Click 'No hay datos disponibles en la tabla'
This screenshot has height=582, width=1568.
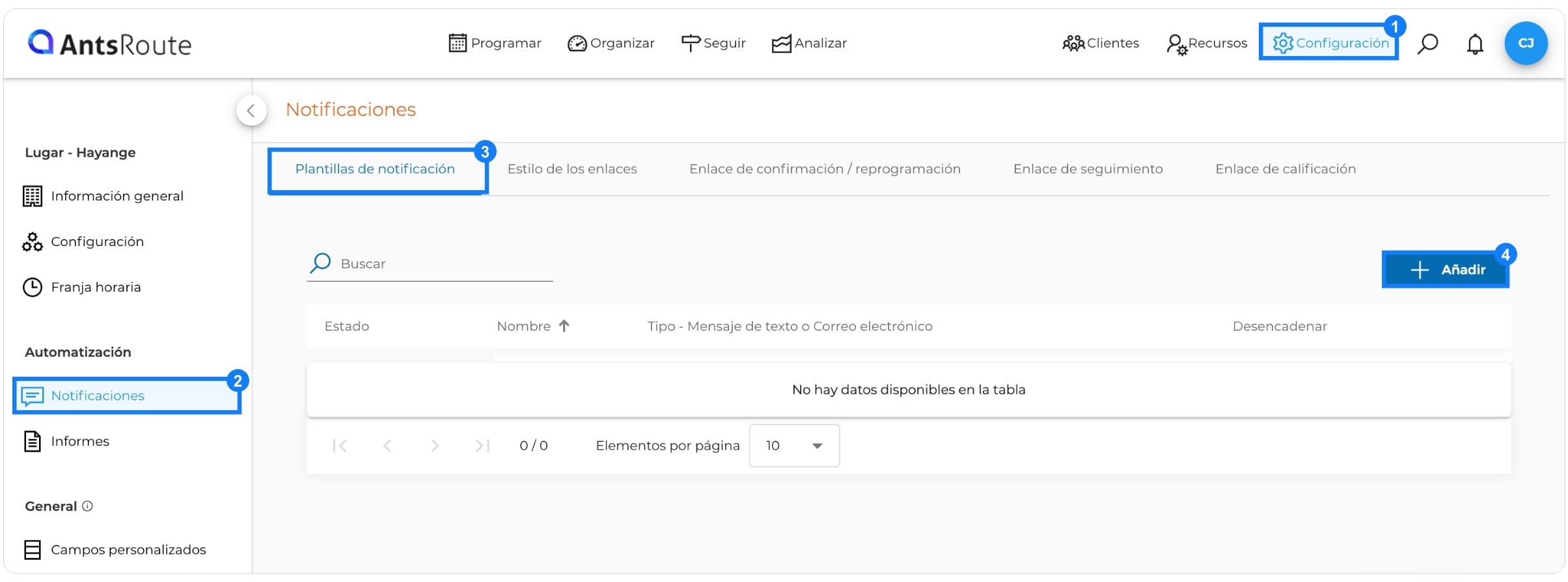pos(909,390)
